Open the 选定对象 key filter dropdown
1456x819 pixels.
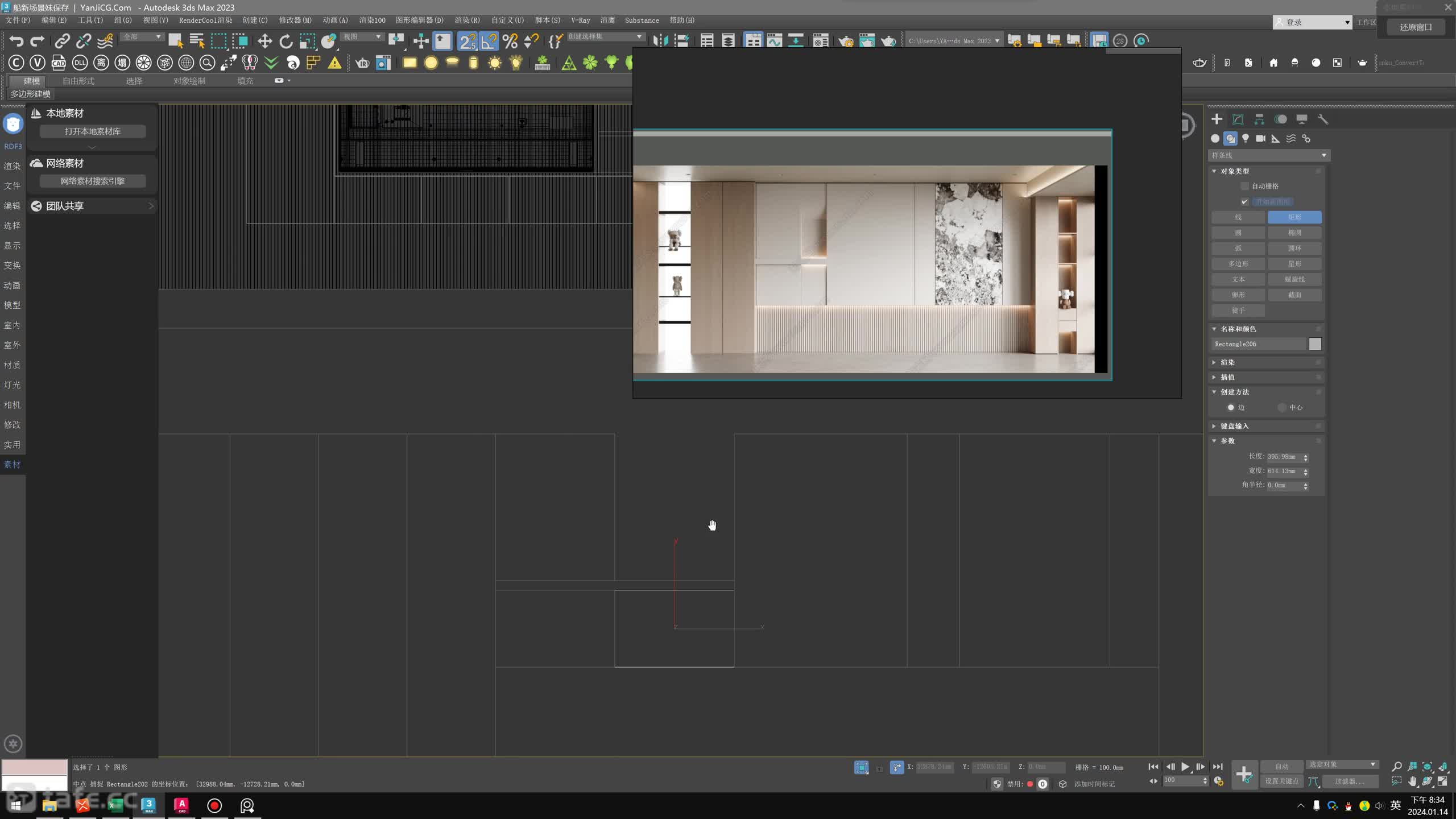pyautogui.click(x=1342, y=764)
